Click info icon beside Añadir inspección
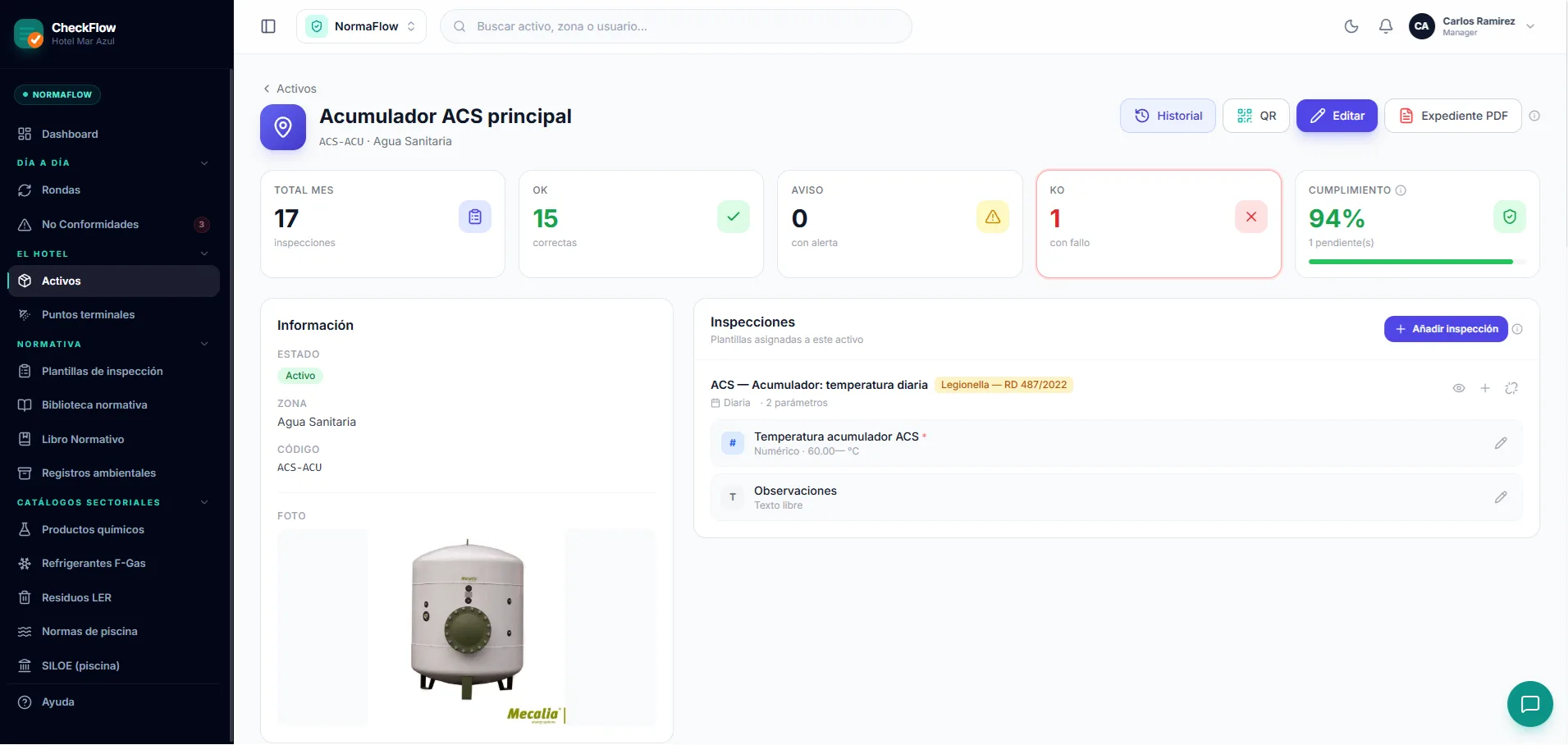The width and height of the screenshot is (1568, 745). pyautogui.click(x=1517, y=329)
